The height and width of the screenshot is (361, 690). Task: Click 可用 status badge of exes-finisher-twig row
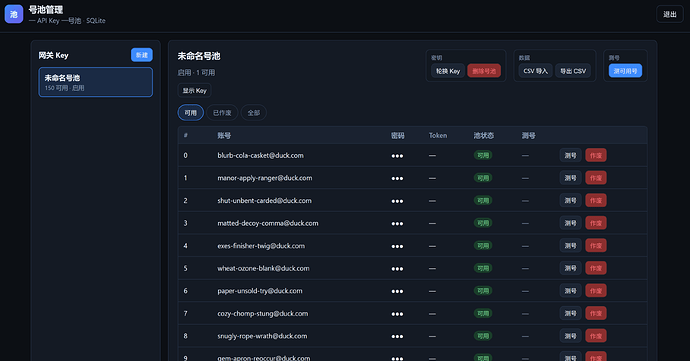click(x=483, y=246)
